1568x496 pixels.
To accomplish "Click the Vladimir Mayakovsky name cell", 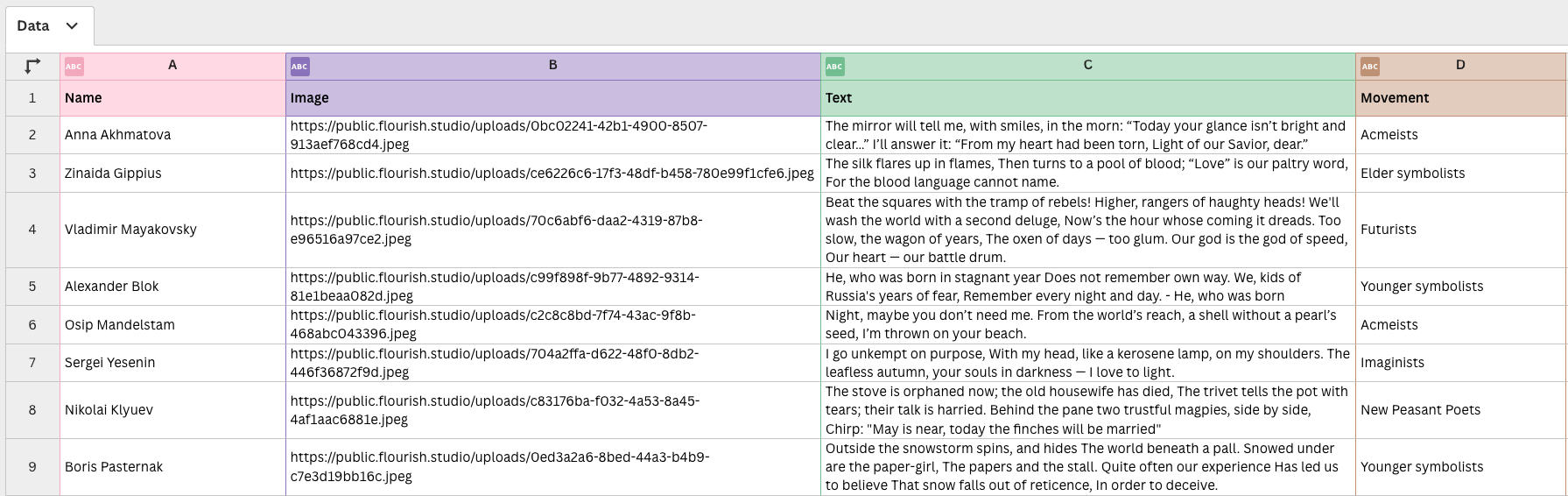I will tap(172, 230).
